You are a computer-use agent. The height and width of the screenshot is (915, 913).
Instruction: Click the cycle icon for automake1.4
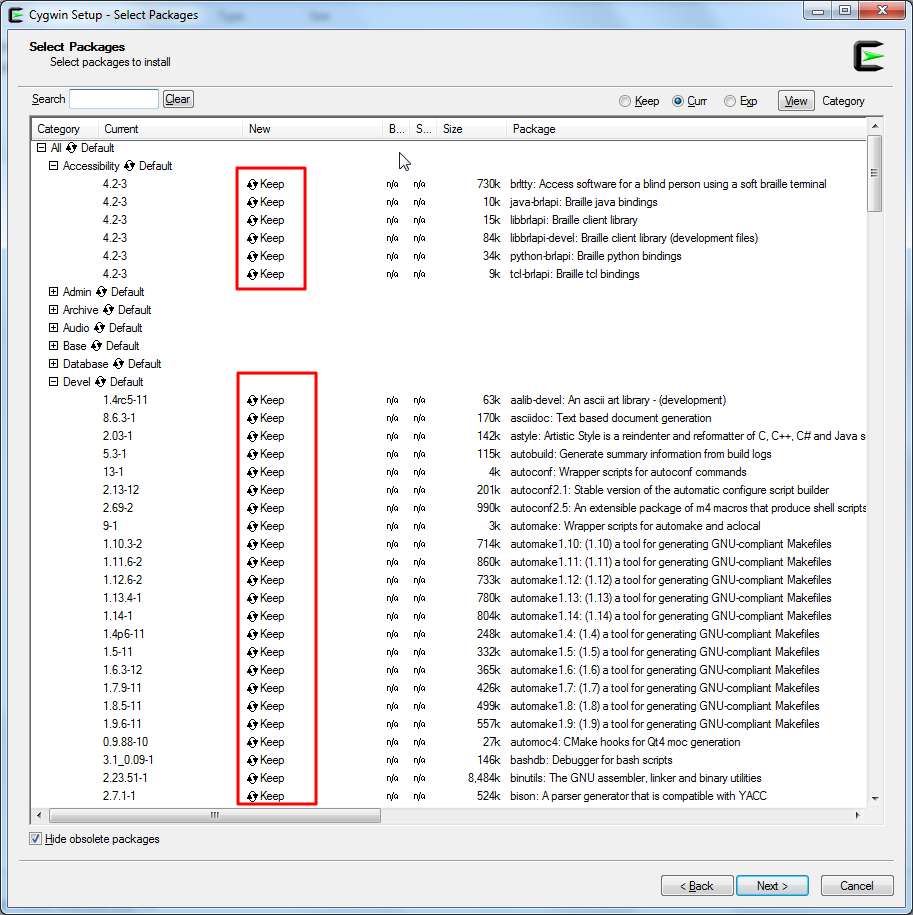[252, 634]
